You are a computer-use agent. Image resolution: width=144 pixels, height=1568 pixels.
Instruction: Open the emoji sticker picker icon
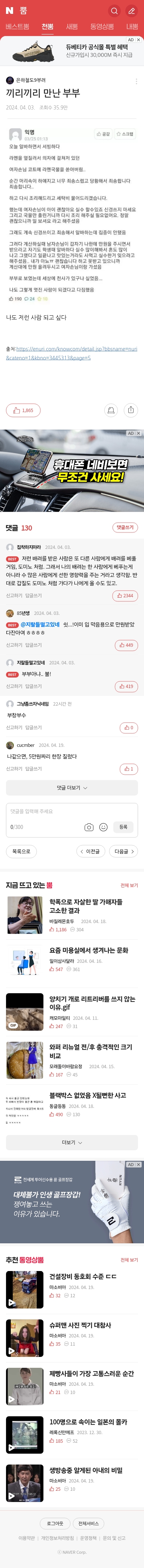click(x=103, y=827)
